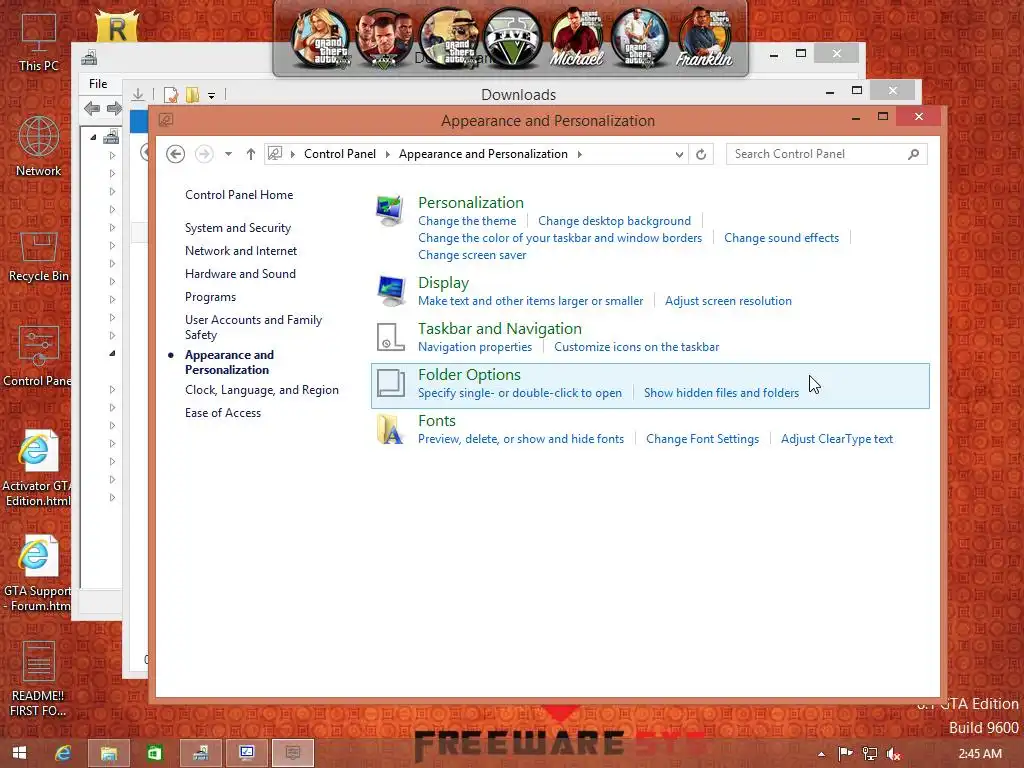
Task: Open Clock, Language, and Region
Action: click(261, 390)
